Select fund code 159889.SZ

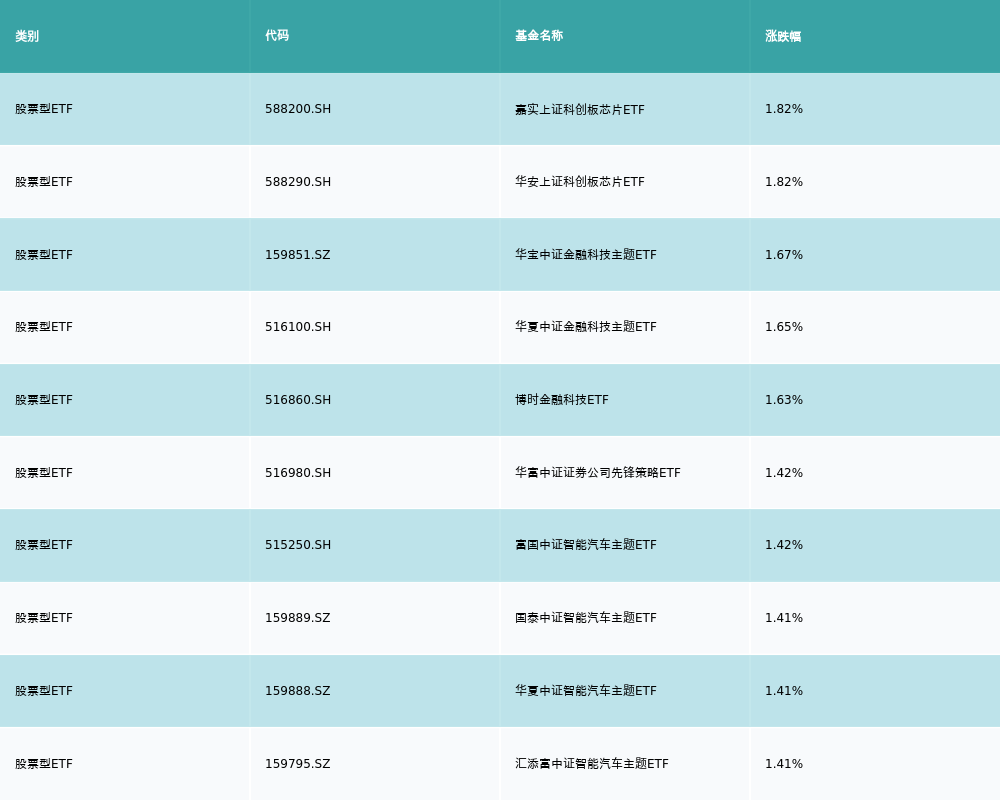(x=298, y=618)
